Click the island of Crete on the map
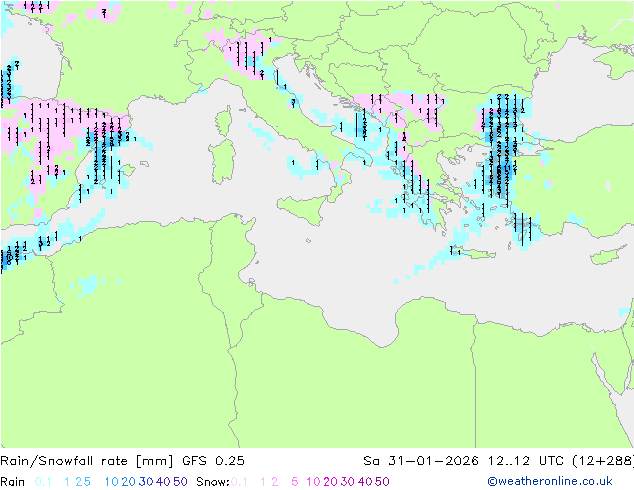Screen dimensions: 634x490 (473, 254)
